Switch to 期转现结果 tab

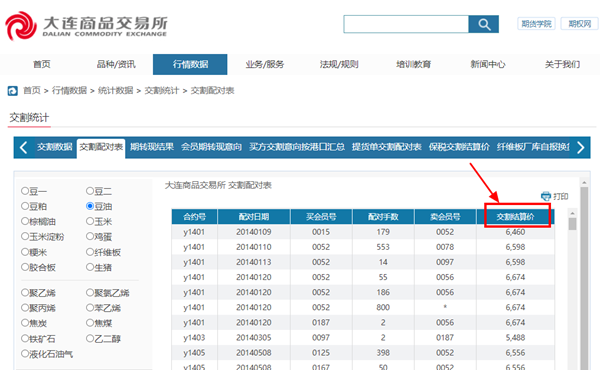tap(152, 147)
